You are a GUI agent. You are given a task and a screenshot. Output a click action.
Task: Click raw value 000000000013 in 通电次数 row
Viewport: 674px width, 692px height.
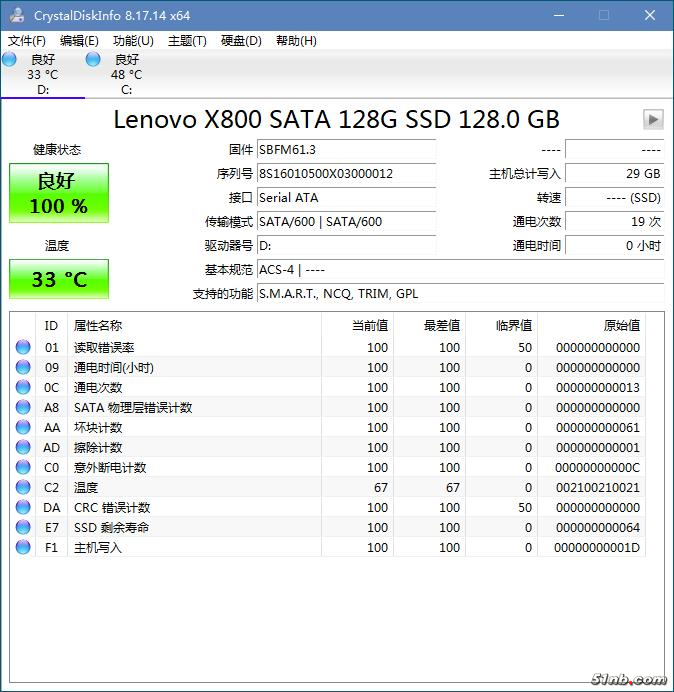(598, 387)
